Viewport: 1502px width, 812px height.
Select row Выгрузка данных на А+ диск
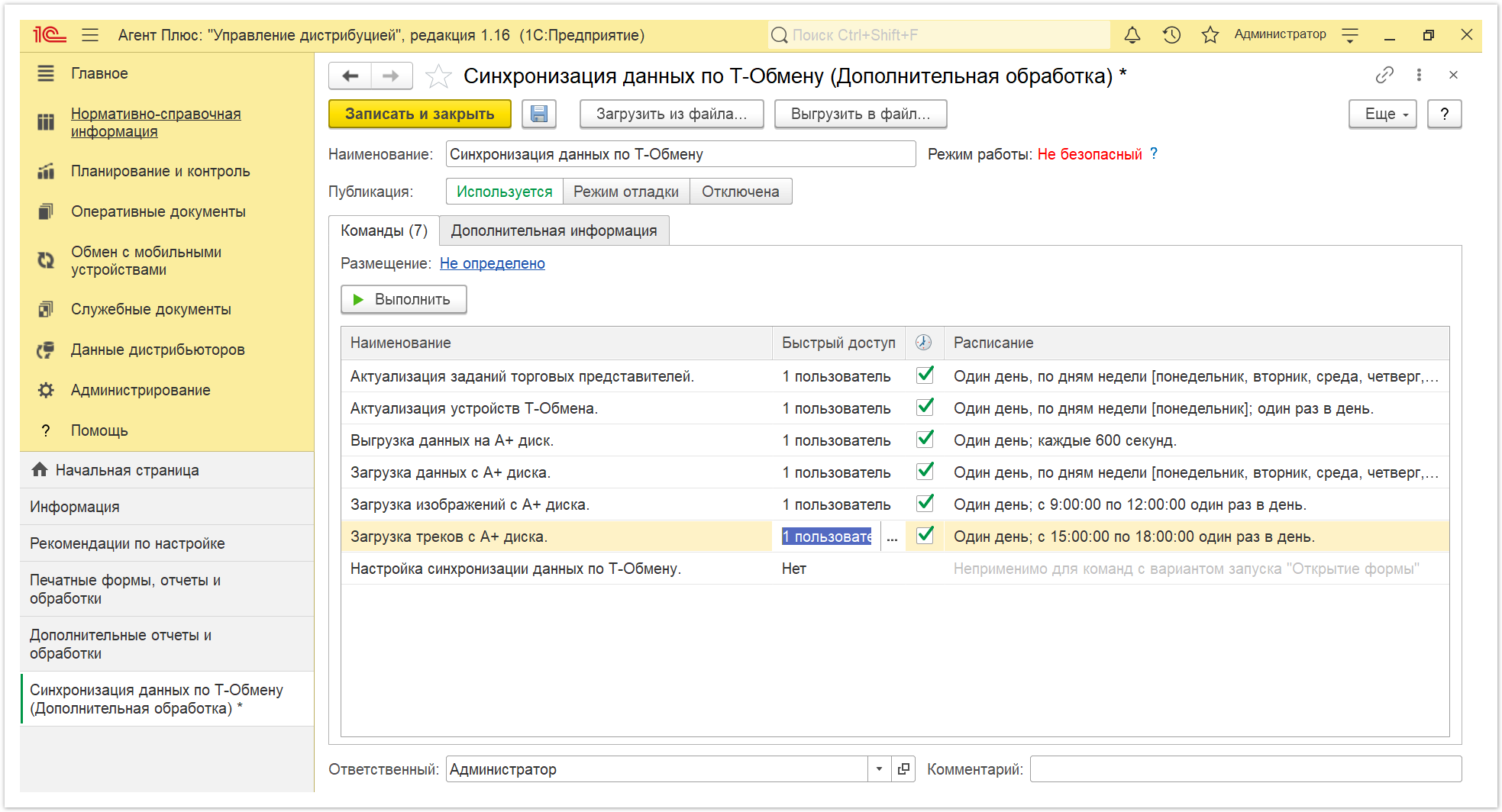(895, 440)
